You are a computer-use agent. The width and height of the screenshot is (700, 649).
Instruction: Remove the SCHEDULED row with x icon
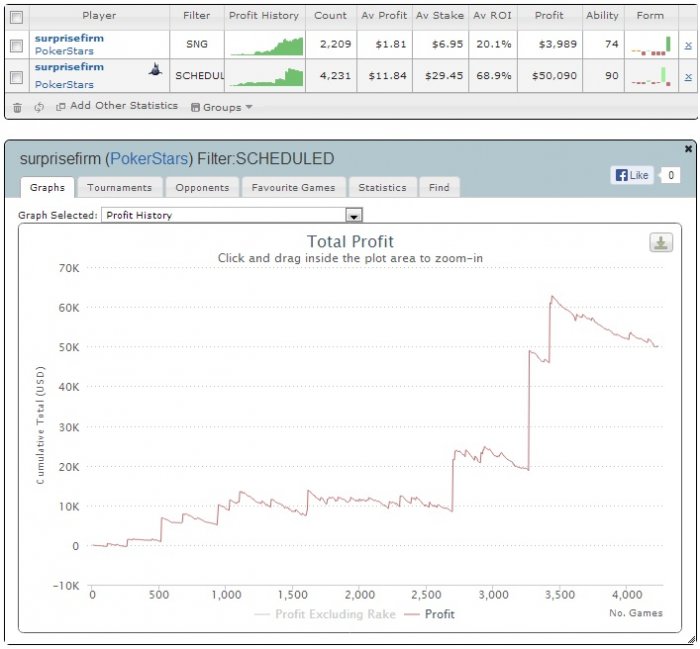[x=688, y=77]
